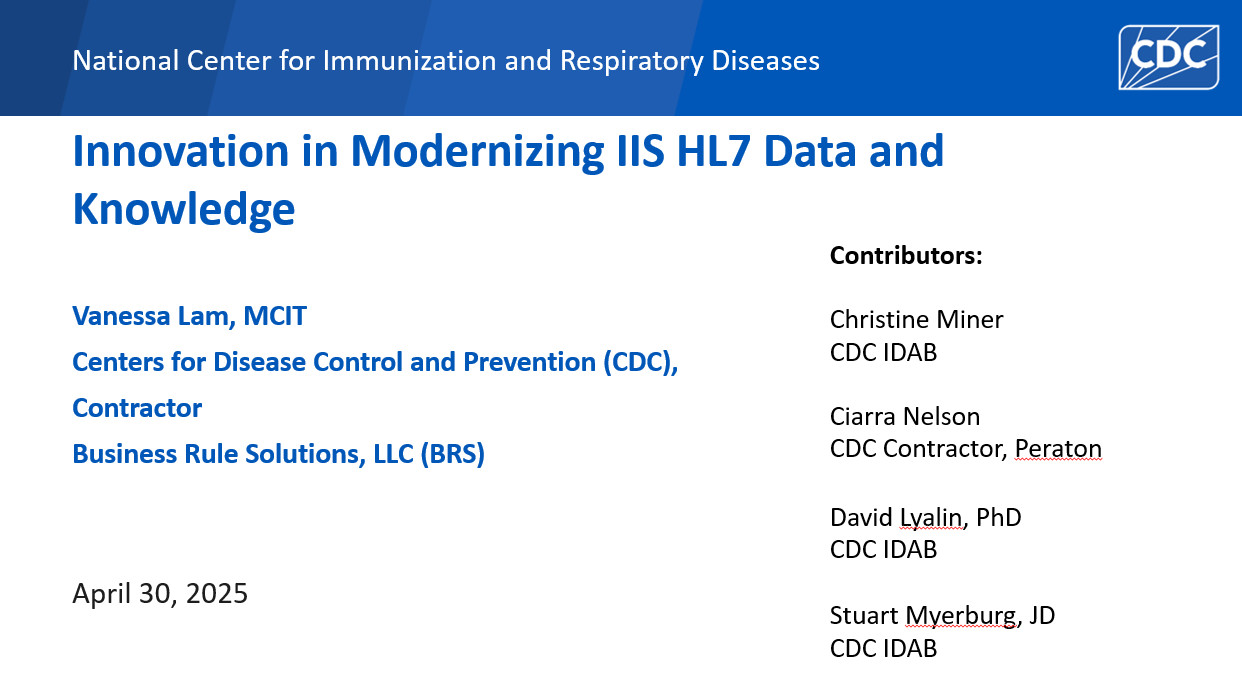Viewport: 1242px width, 695px height.
Task: Select the presenter name Vanessa Lam, MCIT
Action: pos(189,316)
